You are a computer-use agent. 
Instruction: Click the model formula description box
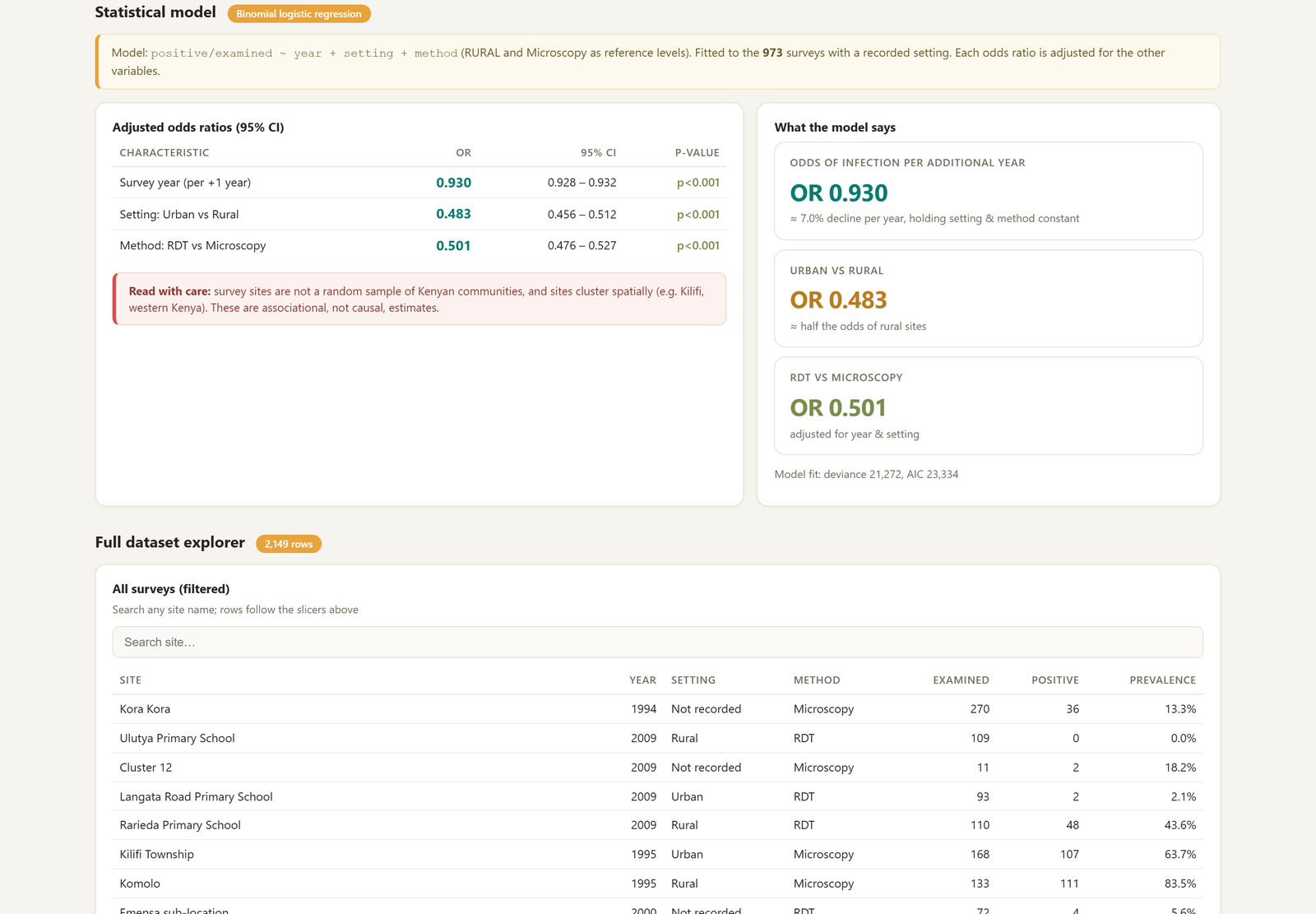click(658, 62)
